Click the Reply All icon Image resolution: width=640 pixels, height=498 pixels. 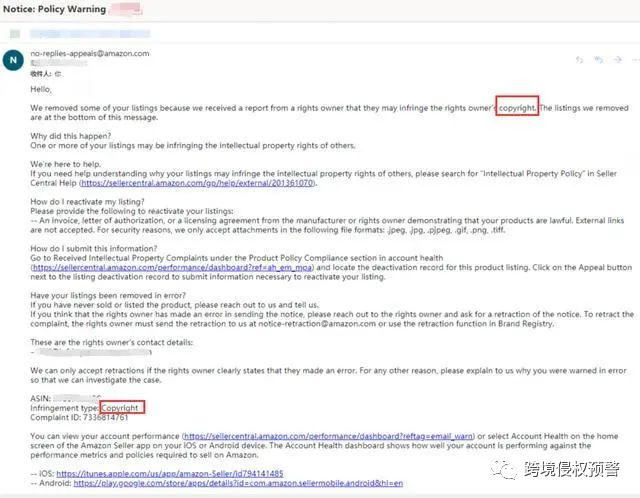[598, 60]
